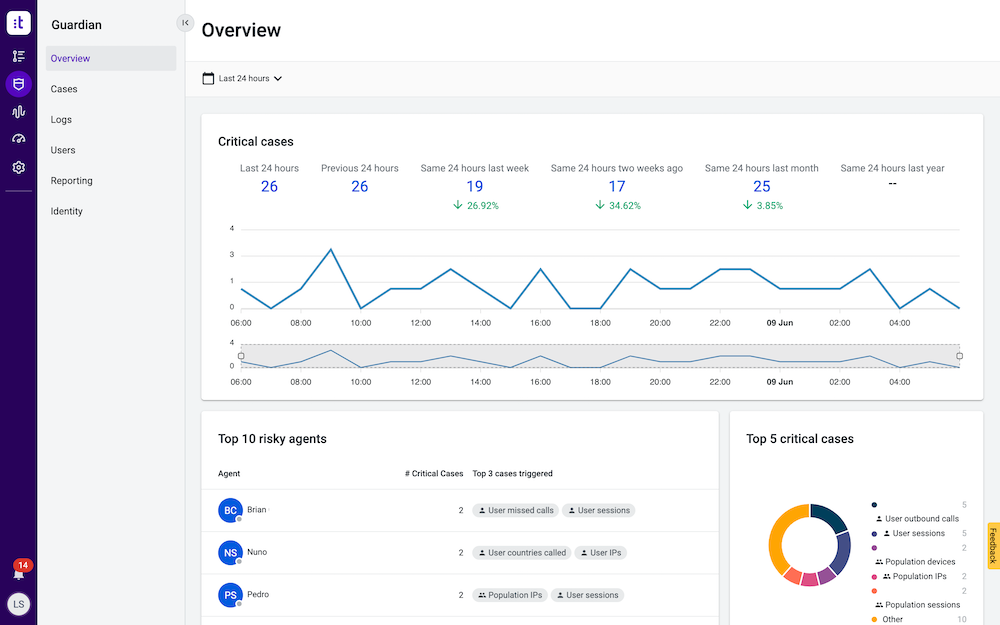The height and width of the screenshot is (625, 1000).
Task: Open the waveform activity icon
Action: point(18,112)
